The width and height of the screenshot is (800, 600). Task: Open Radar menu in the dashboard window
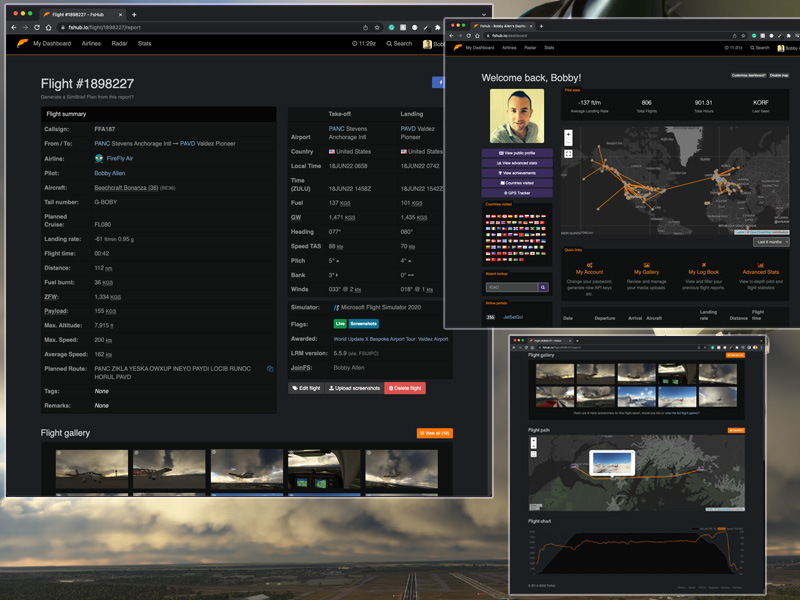tap(530, 47)
